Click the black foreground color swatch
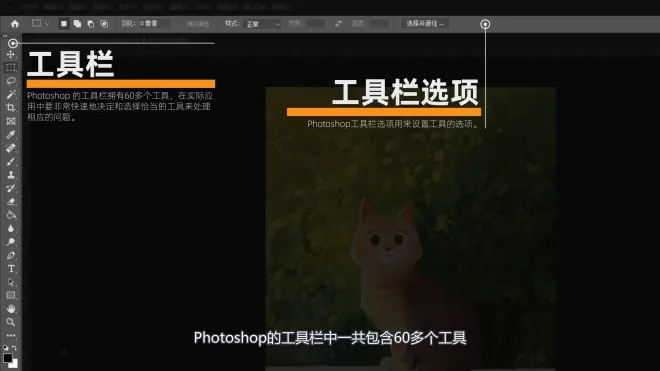The image size is (660, 371). 7,358
